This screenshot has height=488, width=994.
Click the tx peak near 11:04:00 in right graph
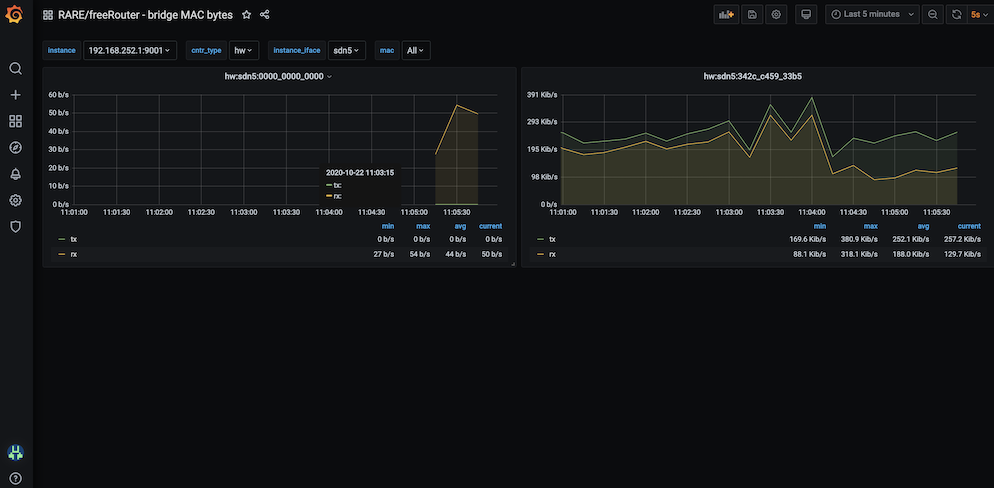click(811, 98)
